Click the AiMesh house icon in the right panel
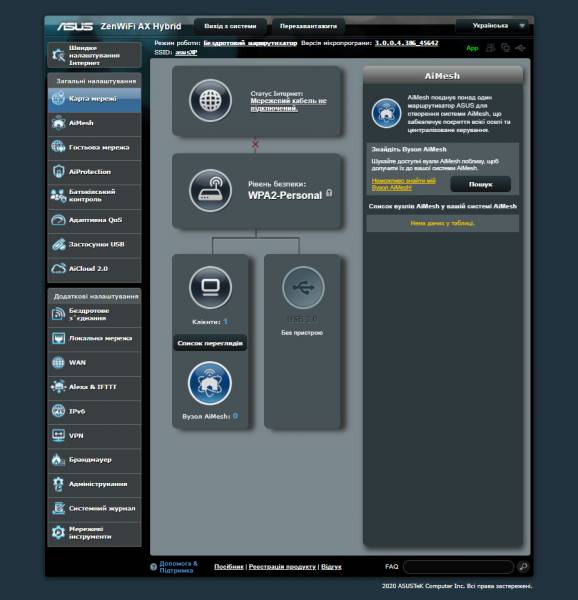578x600 pixels. [386, 113]
